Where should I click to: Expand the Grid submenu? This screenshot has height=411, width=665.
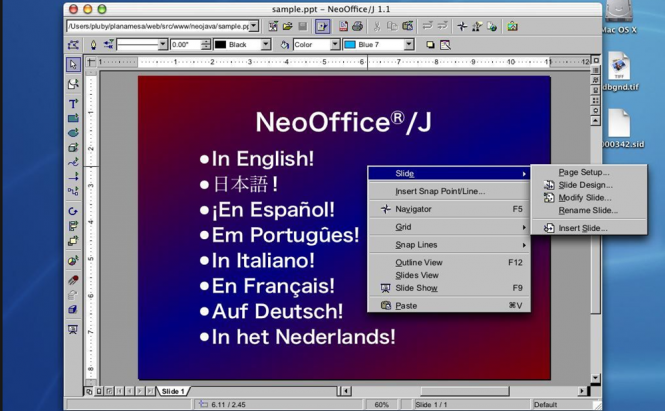point(524,227)
